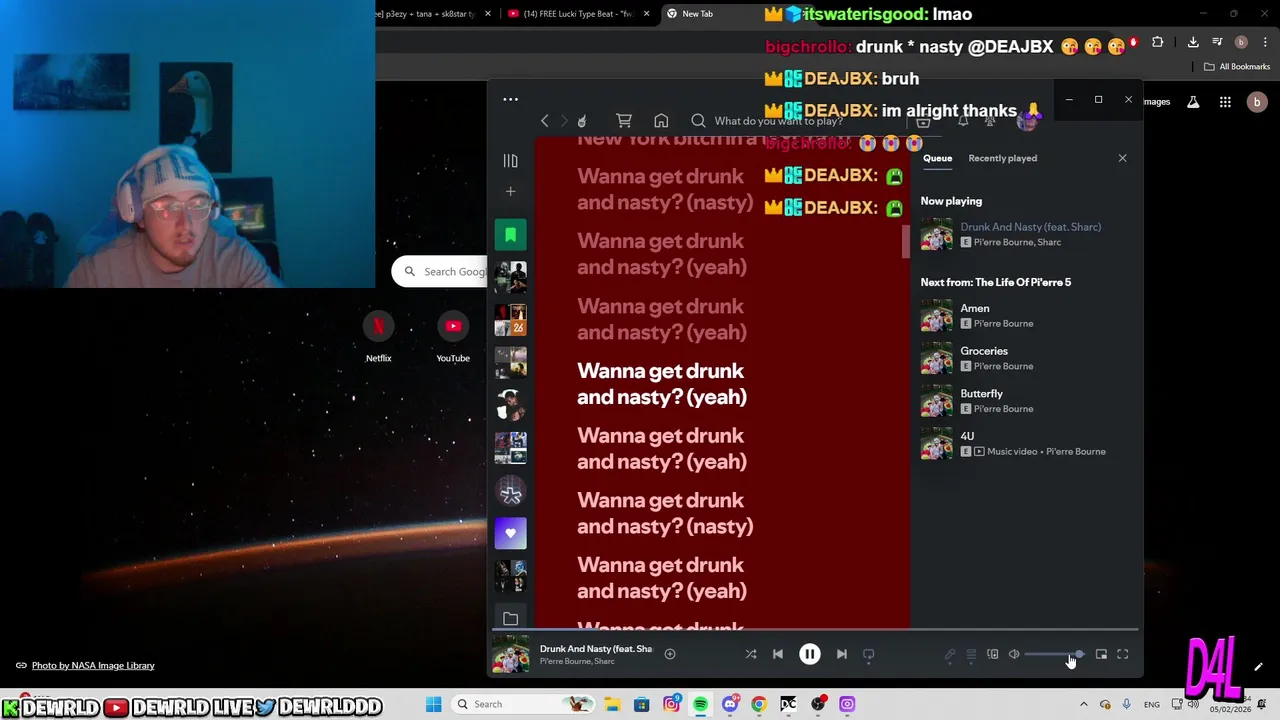Open the miniplayer
The width and height of the screenshot is (1280, 720).
click(1101, 655)
